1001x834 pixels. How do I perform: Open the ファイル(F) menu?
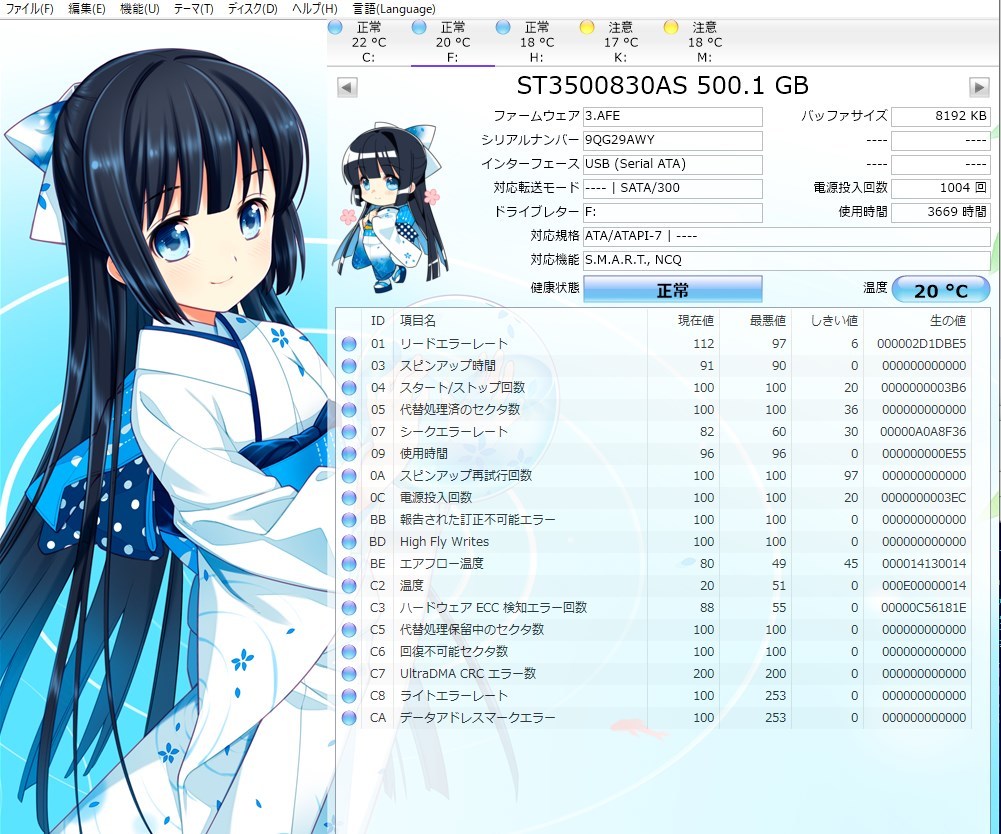29,9
